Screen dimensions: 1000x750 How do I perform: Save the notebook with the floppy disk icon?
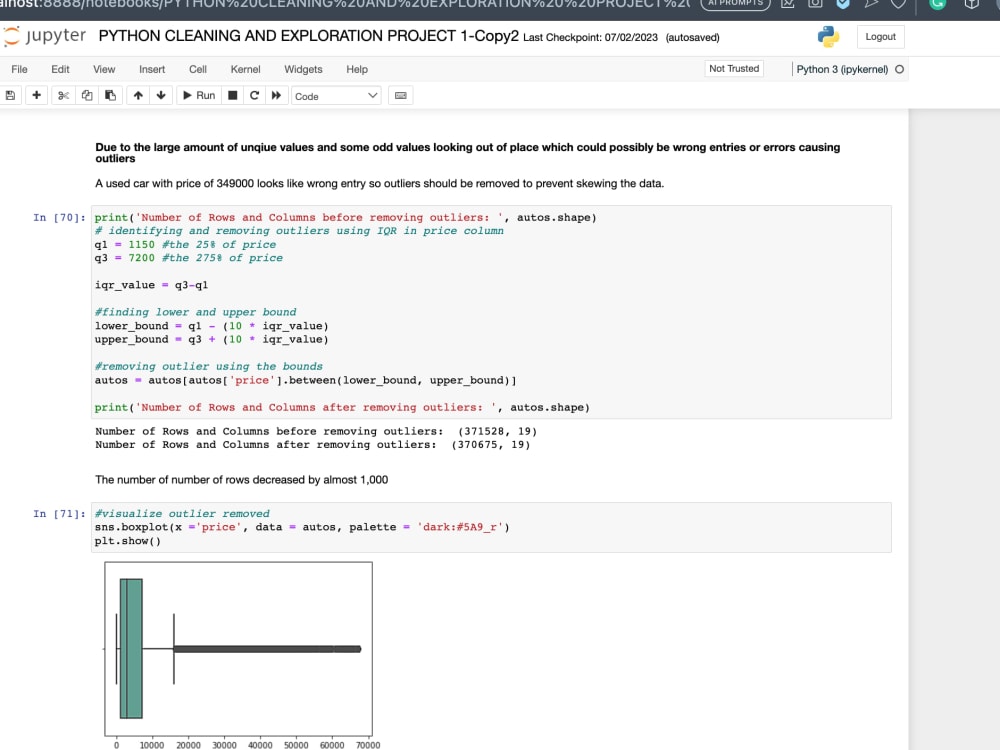click(10, 95)
